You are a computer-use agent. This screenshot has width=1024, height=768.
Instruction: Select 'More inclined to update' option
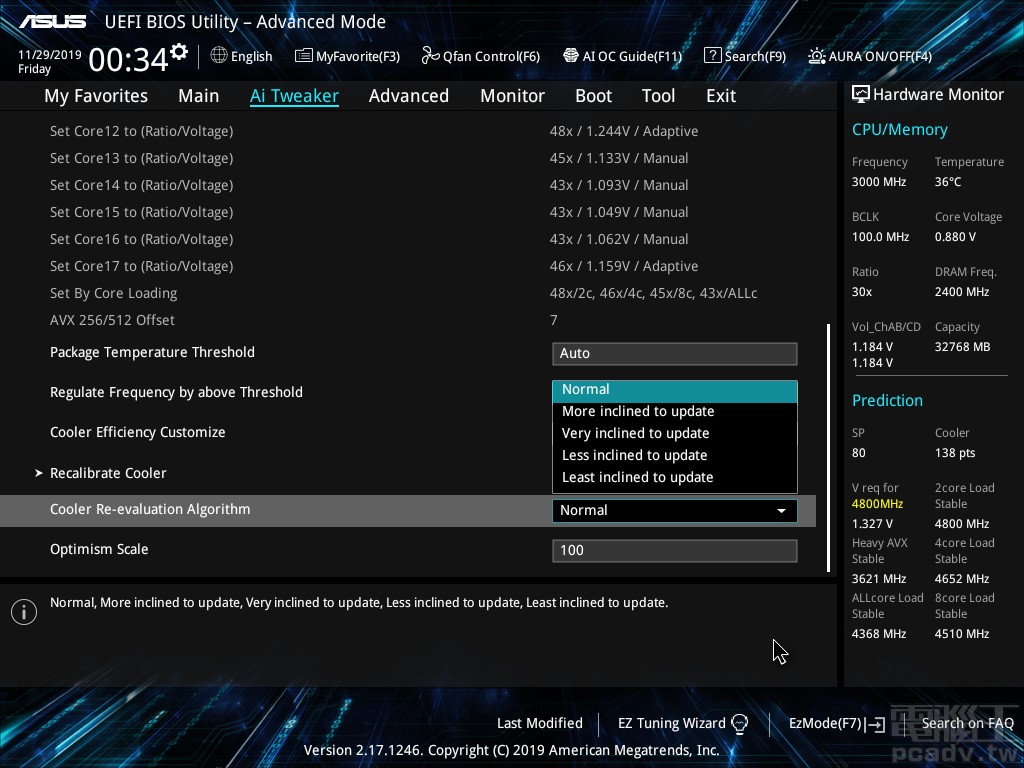[638, 411]
